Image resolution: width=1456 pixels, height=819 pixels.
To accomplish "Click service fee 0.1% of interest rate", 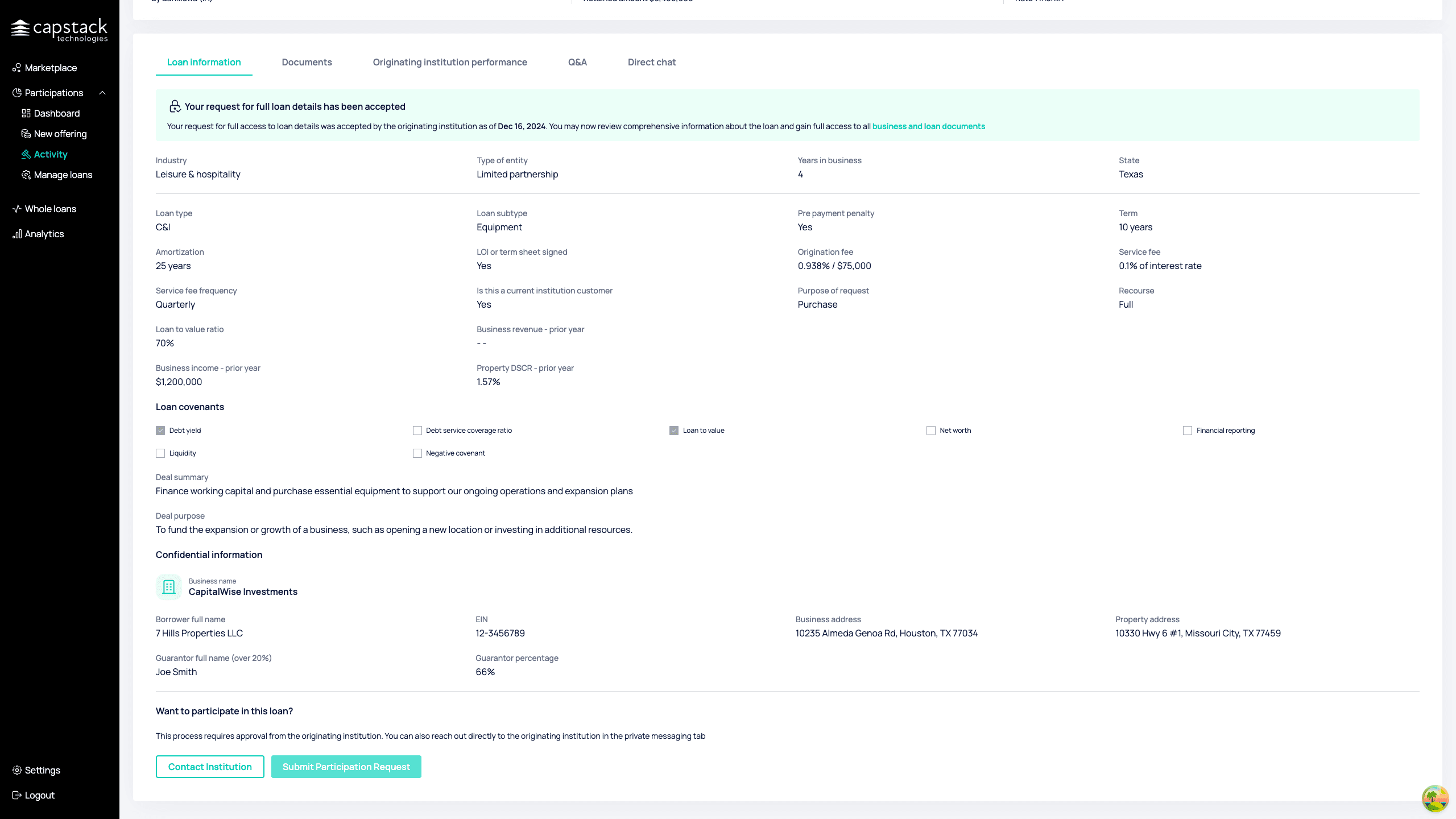I will (1160, 266).
